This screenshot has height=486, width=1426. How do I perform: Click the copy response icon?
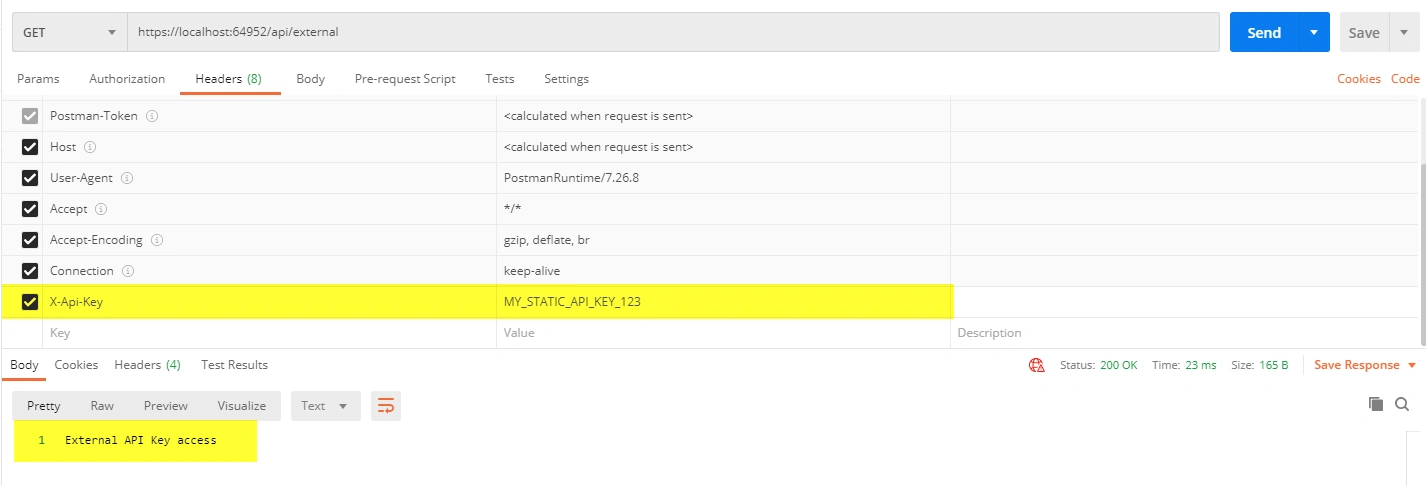[x=1376, y=404]
